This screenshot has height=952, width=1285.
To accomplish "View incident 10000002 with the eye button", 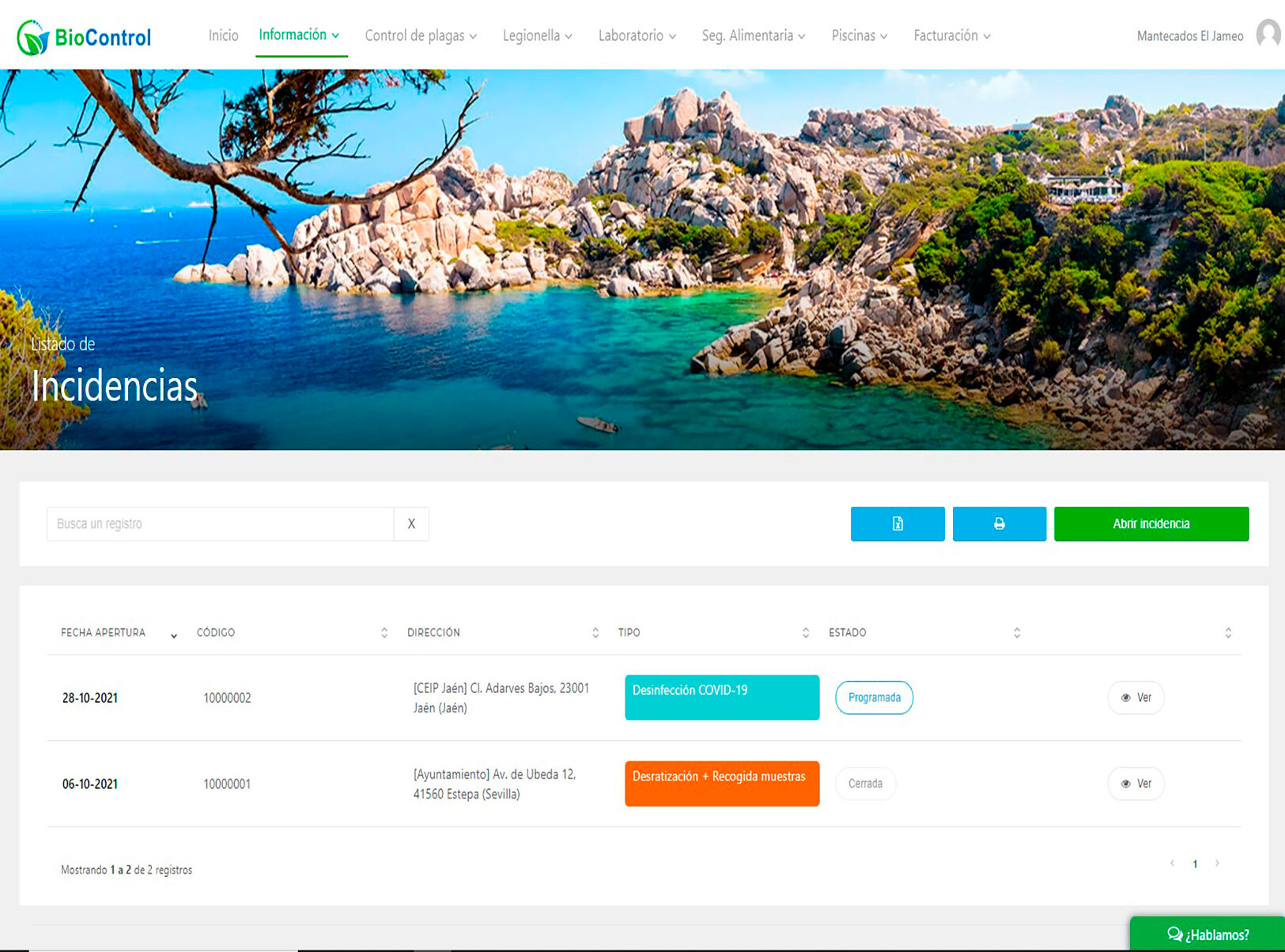I will (1136, 697).
